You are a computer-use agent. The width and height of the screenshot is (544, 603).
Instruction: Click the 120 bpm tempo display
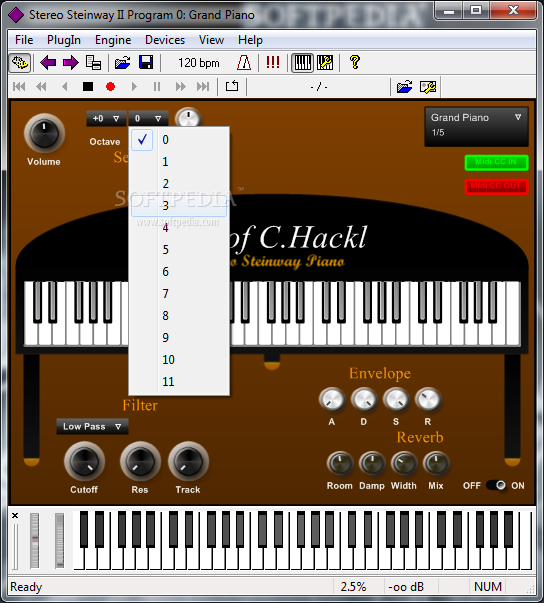point(198,63)
